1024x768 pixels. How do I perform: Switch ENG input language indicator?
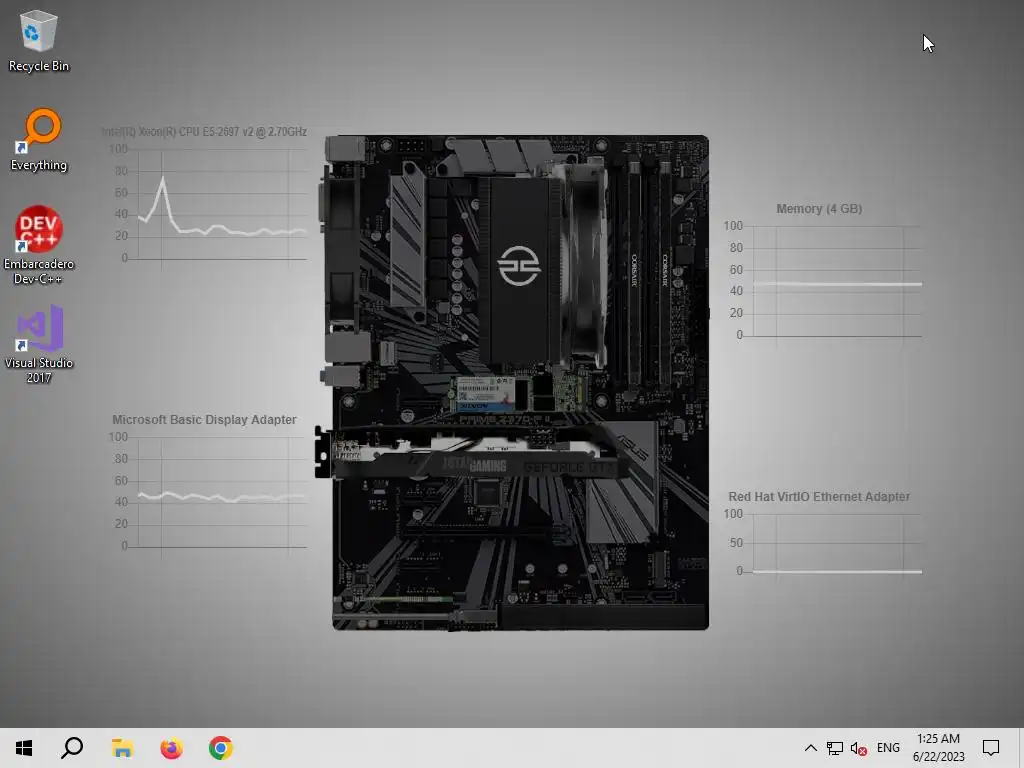[x=888, y=748]
